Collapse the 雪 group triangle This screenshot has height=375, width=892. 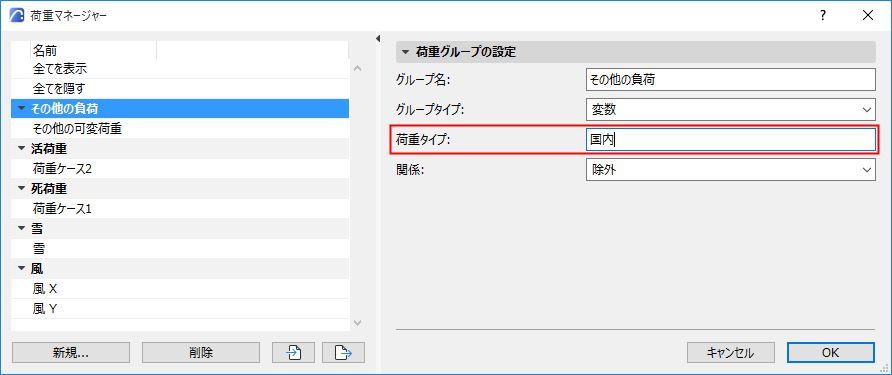point(22,229)
